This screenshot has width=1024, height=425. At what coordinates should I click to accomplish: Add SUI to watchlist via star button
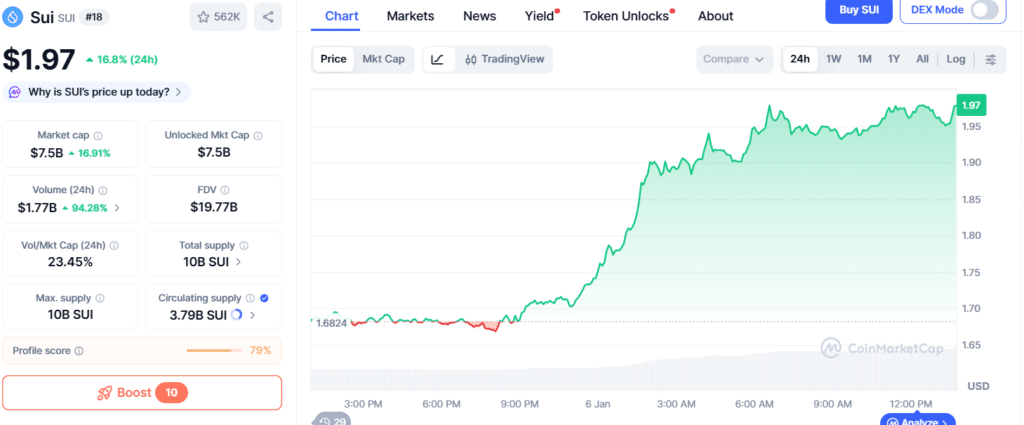218,18
